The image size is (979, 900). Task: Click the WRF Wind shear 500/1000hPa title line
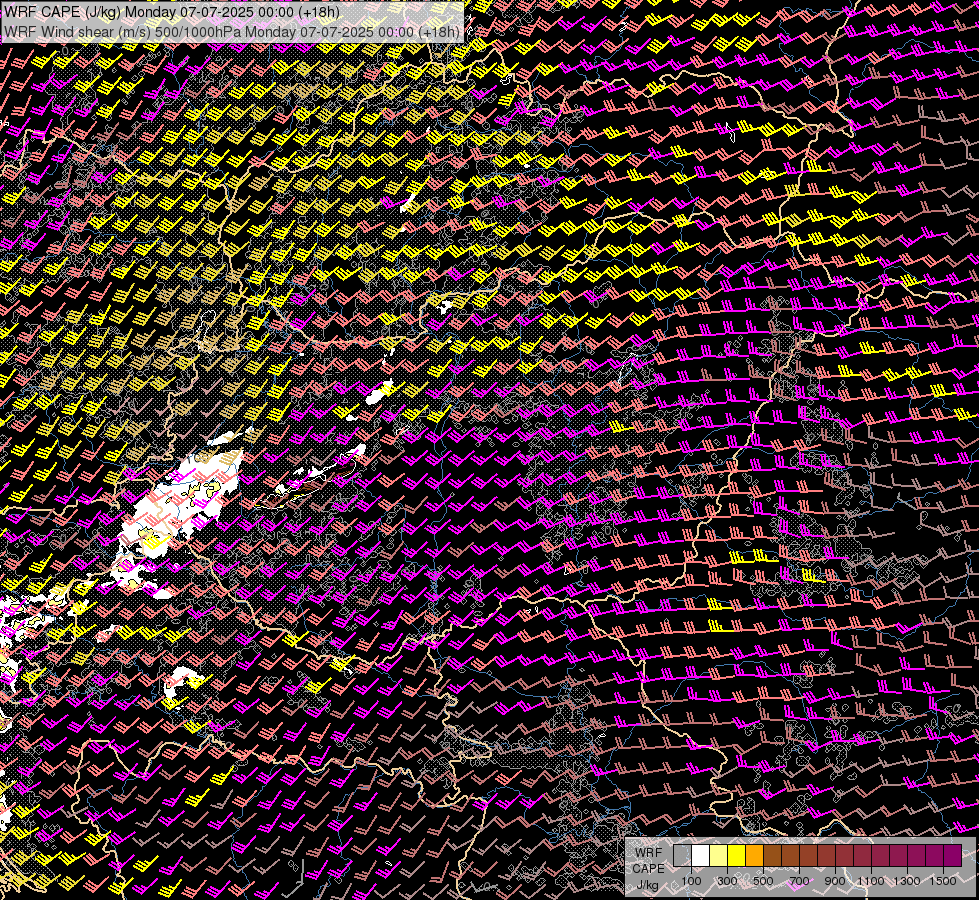232,32
